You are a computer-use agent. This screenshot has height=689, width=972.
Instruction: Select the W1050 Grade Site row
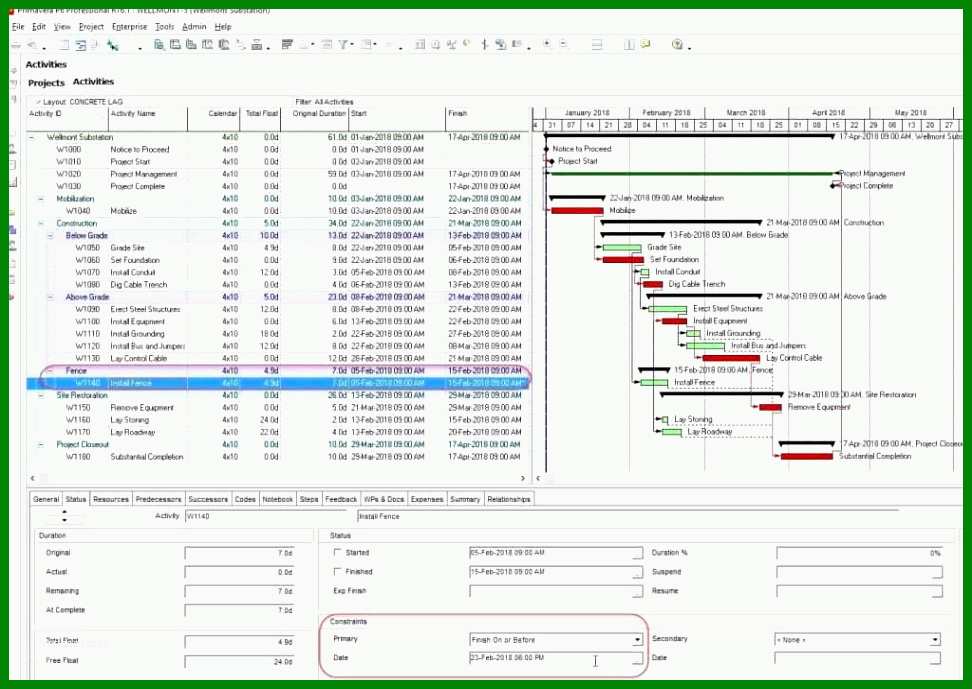[x=279, y=248]
